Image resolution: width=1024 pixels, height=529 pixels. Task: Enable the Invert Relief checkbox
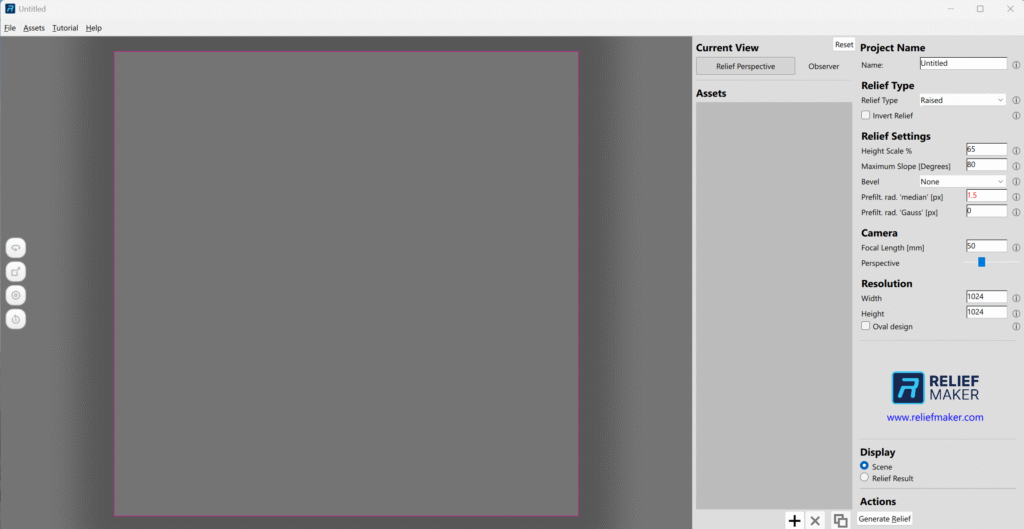pyautogui.click(x=866, y=116)
